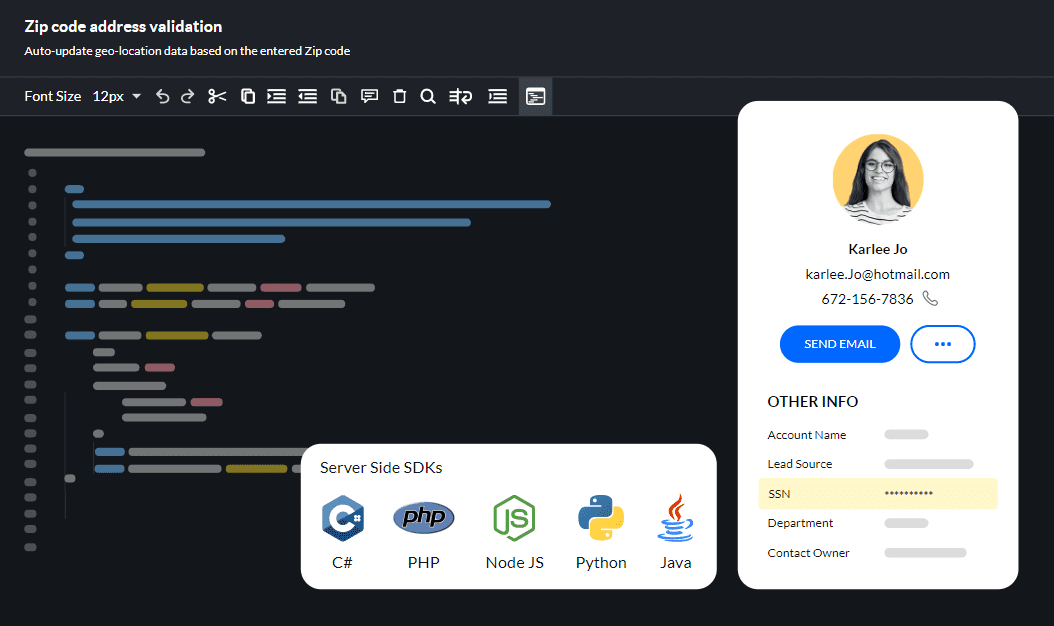Open the Java SDK option
1054x626 pixels.
[675, 518]
